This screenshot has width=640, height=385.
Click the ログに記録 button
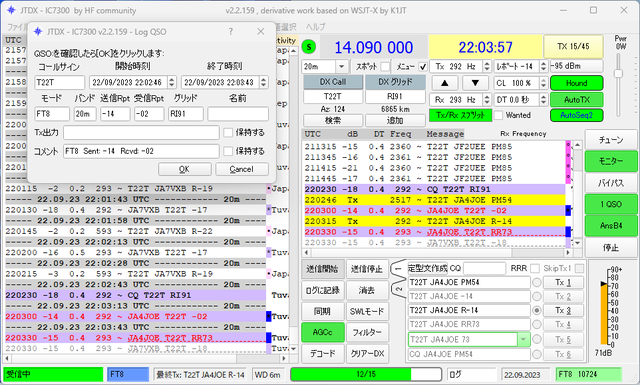pyautogui.click(x=322, y=290)
